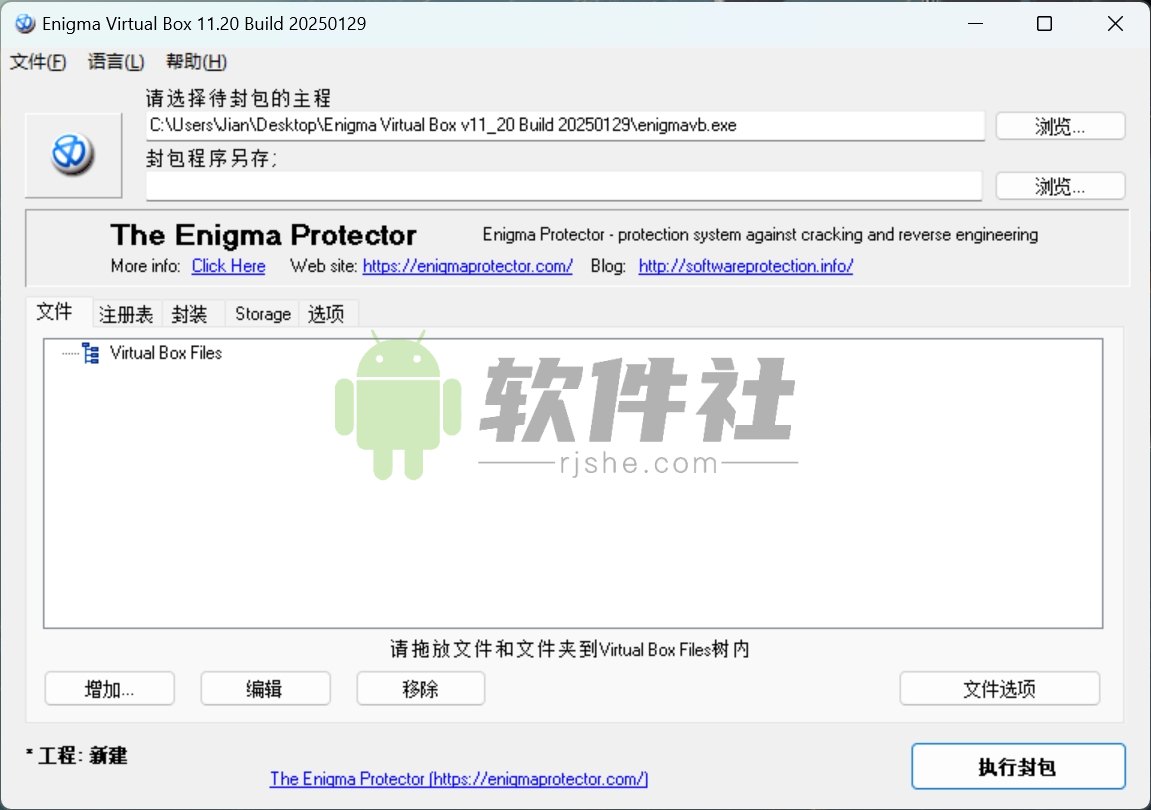The height and width of the screenshot is (810, 1151).
Task: Switch to the 封装 tab
Action: point(190,313)
